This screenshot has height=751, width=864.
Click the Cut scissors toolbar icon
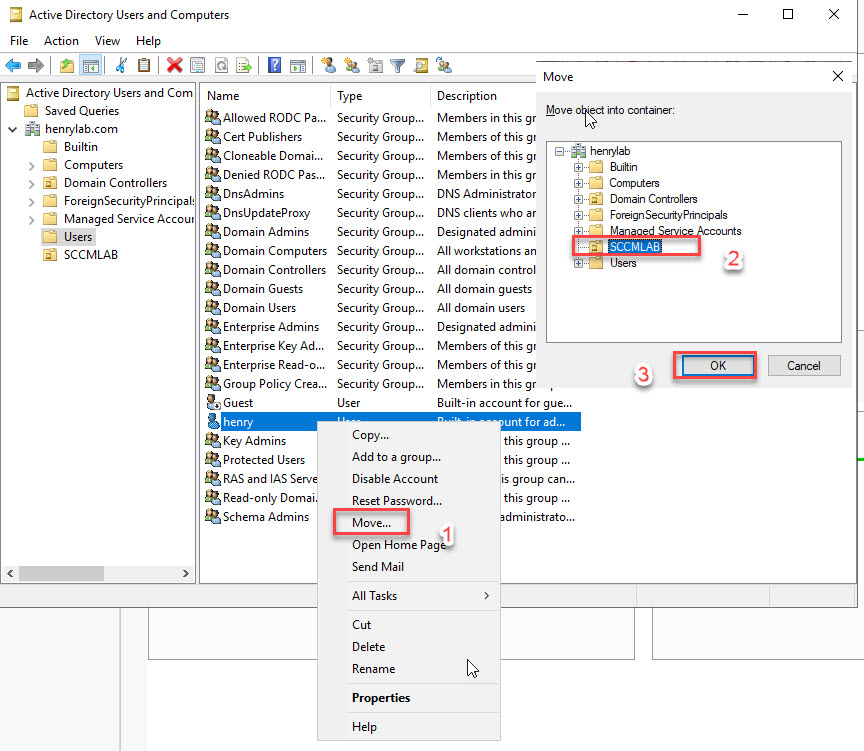point(121,66)
